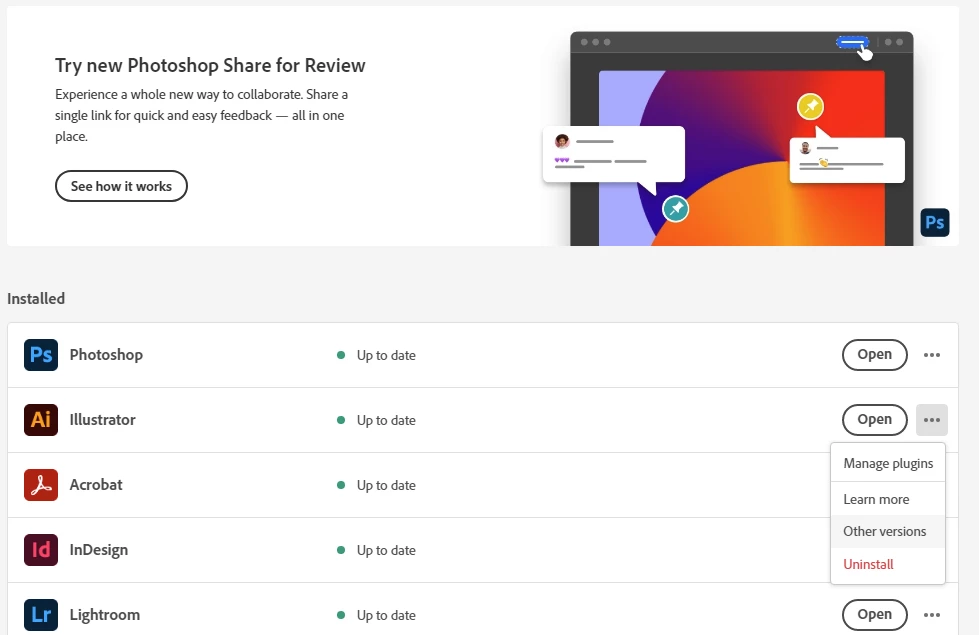Open more options for Photoshop
This screenshot has width=979, height=635.
tap(932, 355)
